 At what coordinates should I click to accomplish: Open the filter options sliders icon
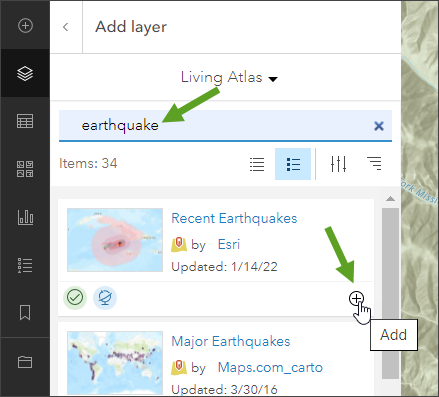[338, 164]
